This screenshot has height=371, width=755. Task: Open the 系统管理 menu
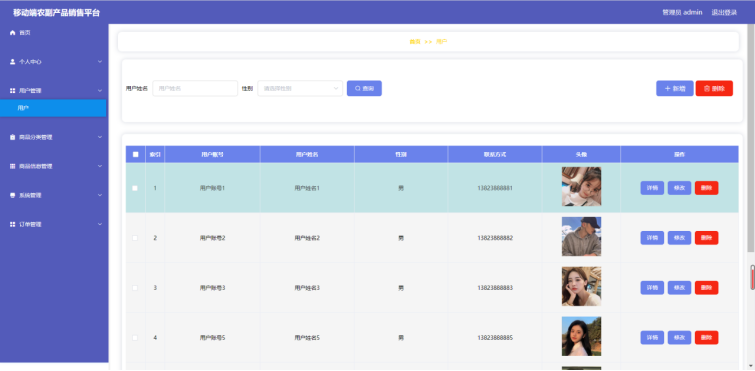coord(53,195)
